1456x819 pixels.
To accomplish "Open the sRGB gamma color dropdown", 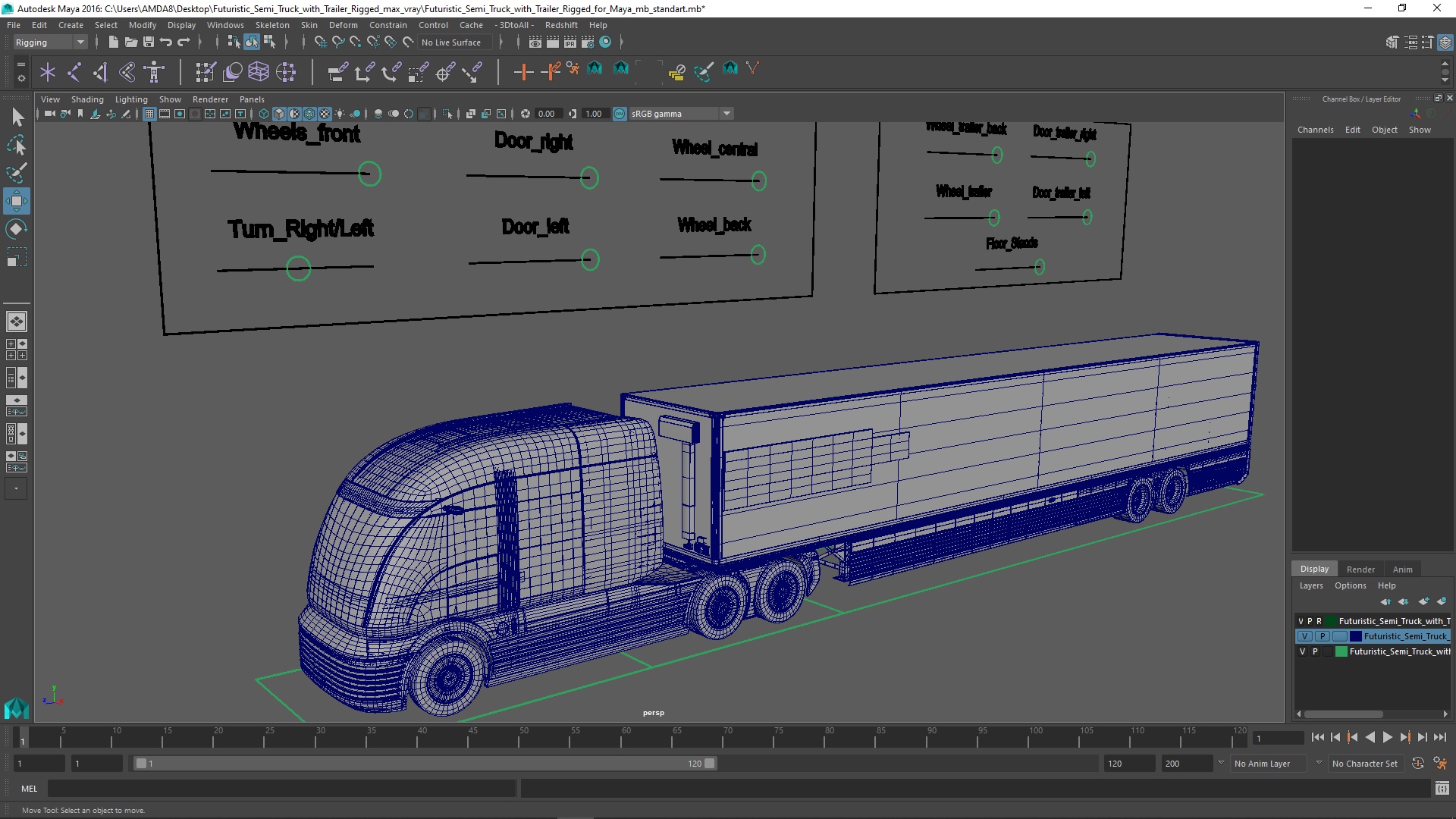I will pos(727,113).
